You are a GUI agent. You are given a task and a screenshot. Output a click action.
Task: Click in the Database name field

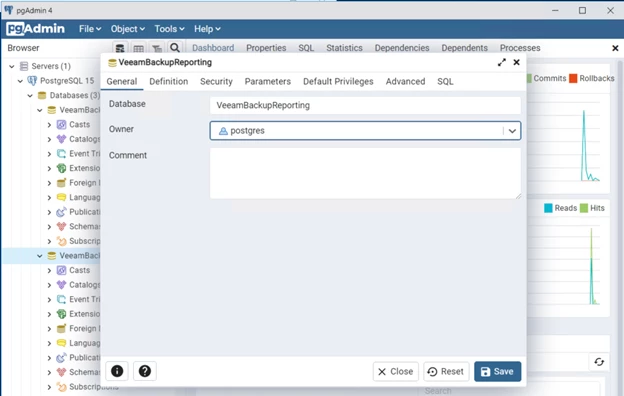(365, 105)
